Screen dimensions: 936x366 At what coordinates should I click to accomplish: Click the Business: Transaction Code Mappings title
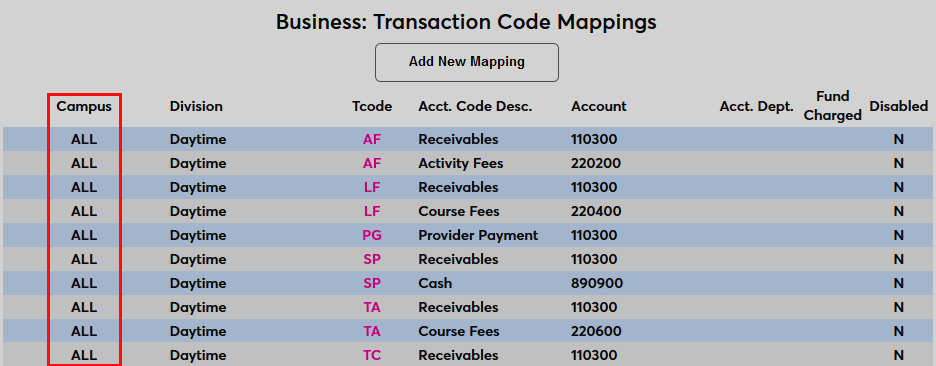coord(466,22)
